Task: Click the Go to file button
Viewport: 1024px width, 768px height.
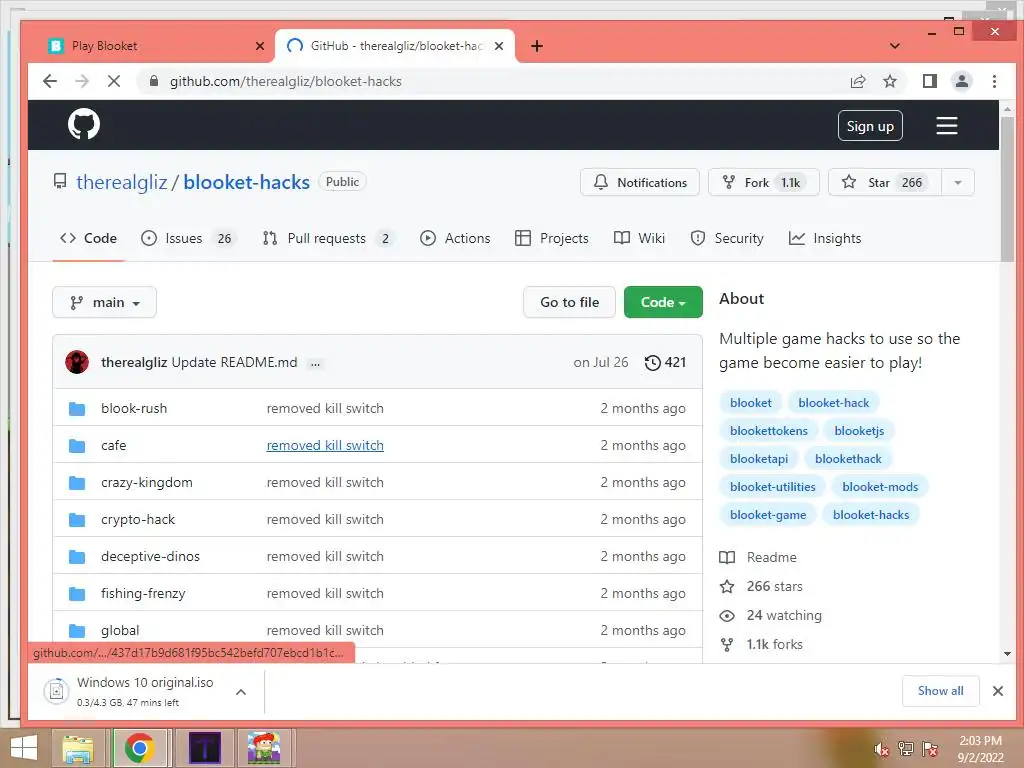Action: click(569, 302)
